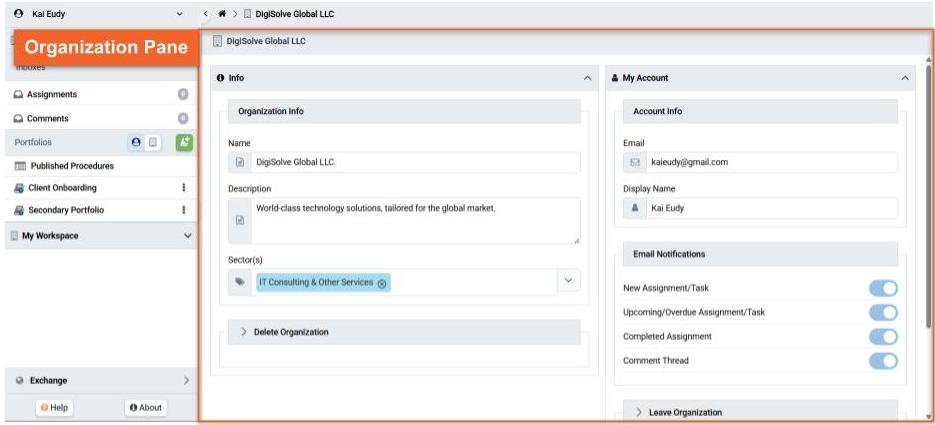Click the home icon in breadcrumb
The width and height of the screenshot is (935, 425).
pos(219,14)
